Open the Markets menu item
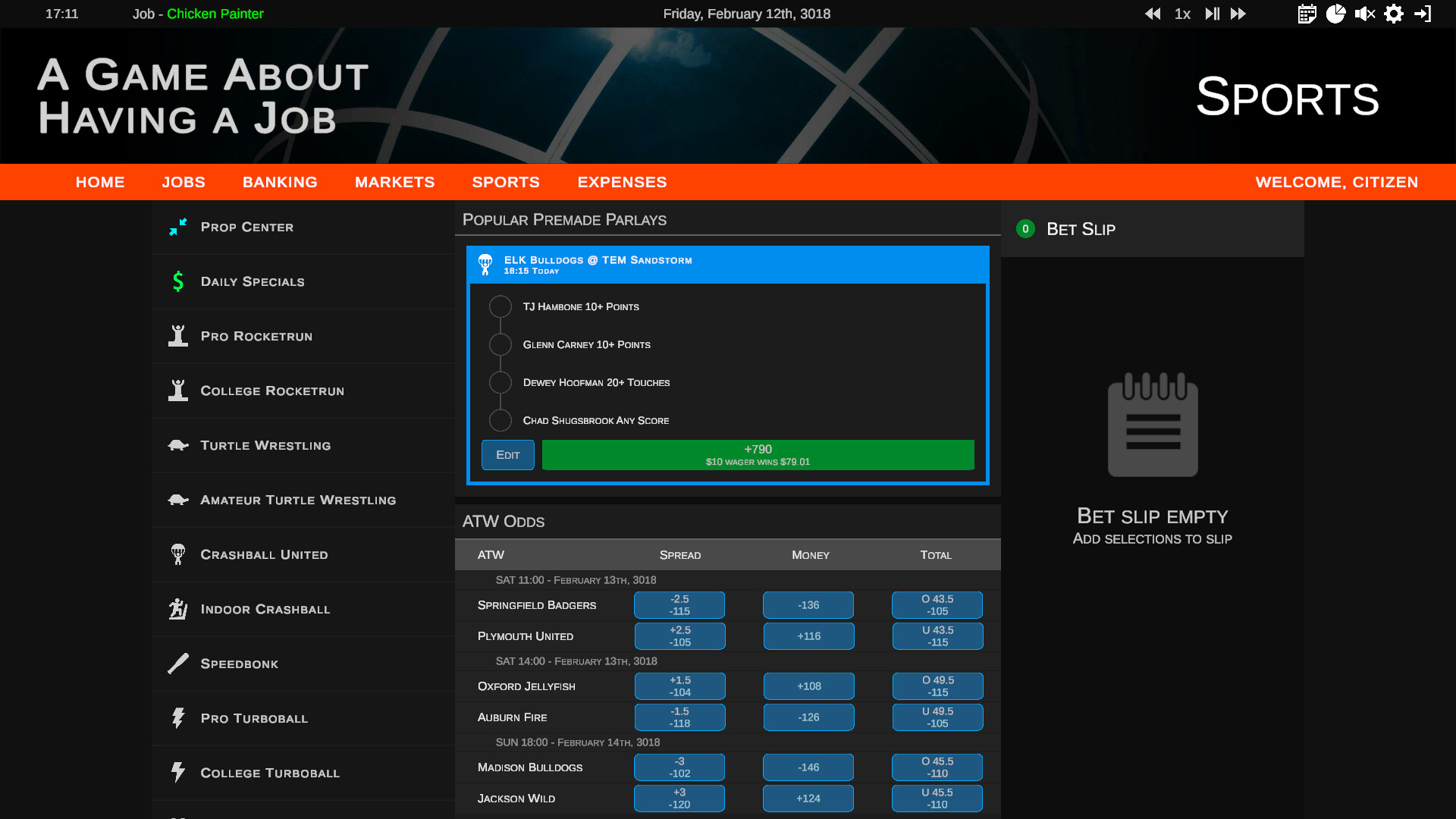The height and width of the screenshot is (819, 1456). coord(394,182)
